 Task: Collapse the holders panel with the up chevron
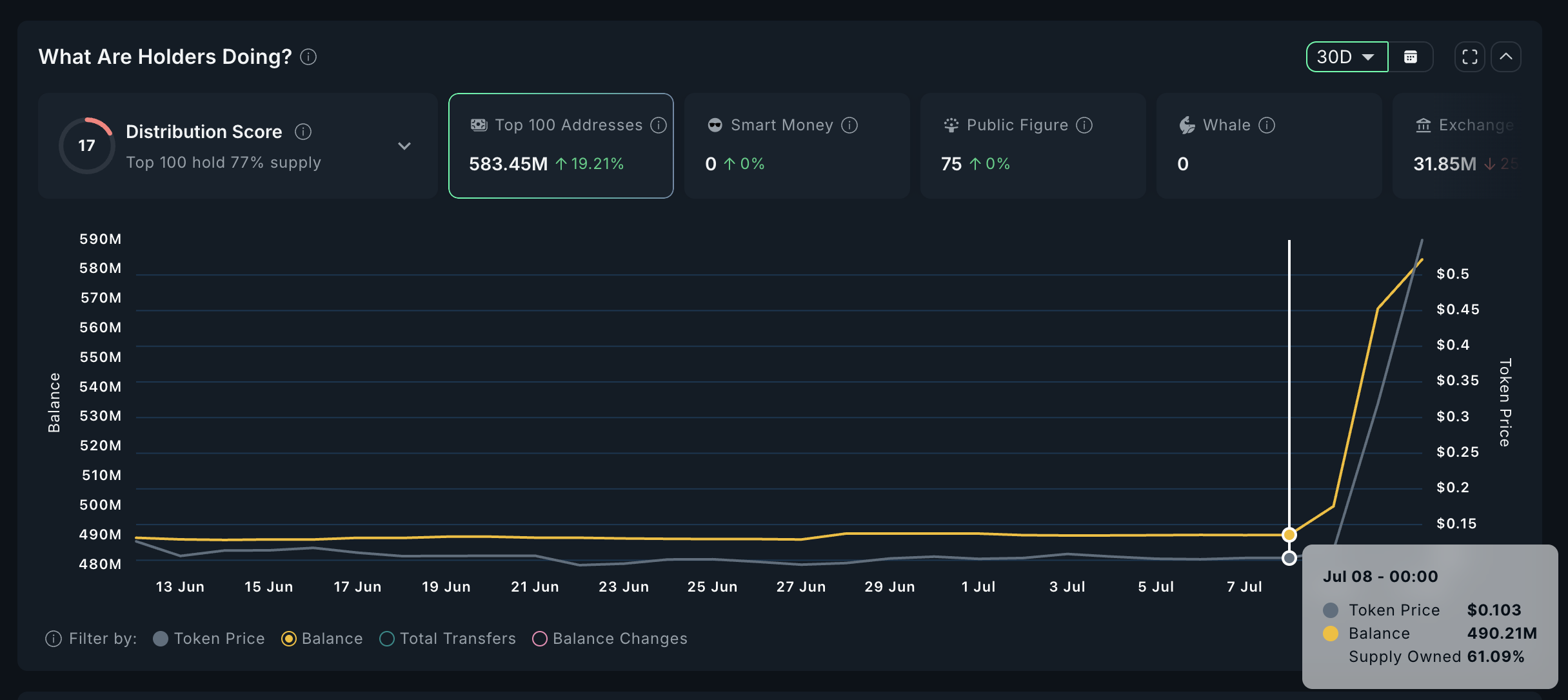(x=1505, y=57)
